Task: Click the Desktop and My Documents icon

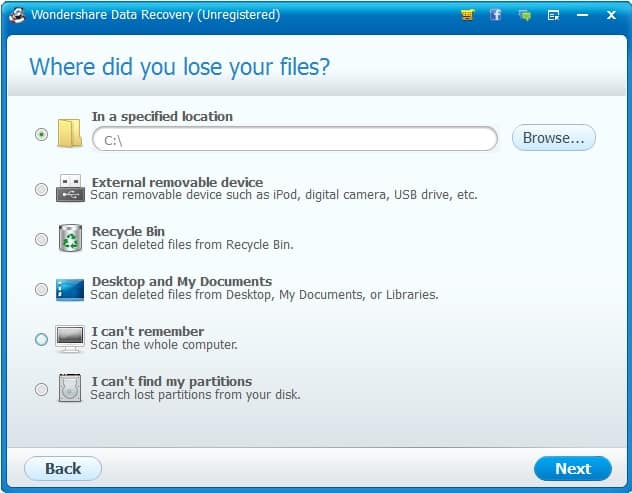Action: point(70,289)
